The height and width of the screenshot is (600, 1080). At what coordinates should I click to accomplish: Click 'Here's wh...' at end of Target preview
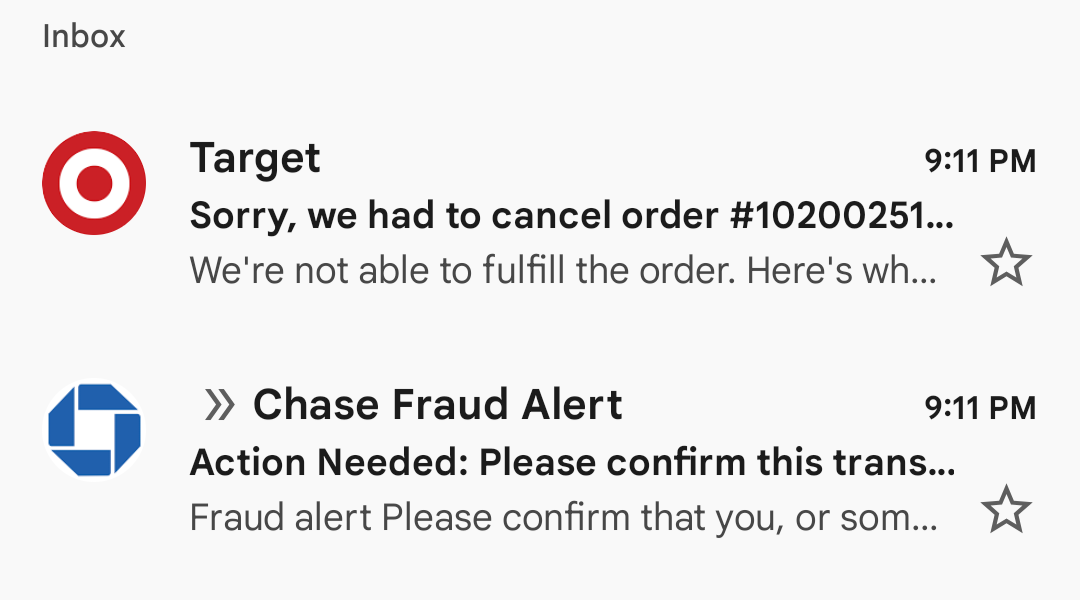842,269
